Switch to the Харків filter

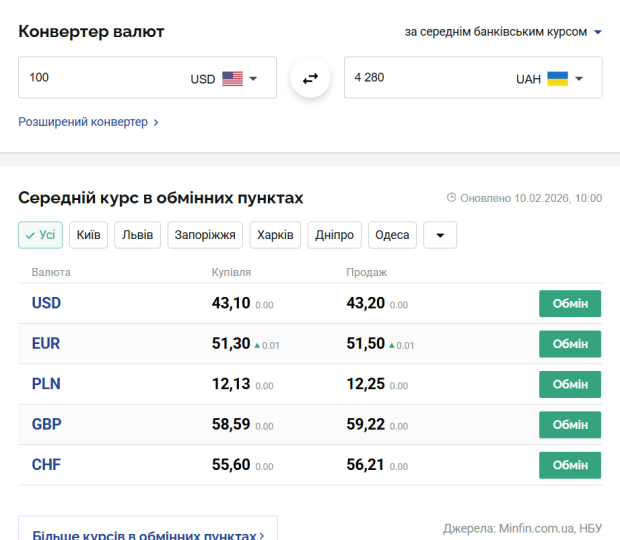pos(275,235)
